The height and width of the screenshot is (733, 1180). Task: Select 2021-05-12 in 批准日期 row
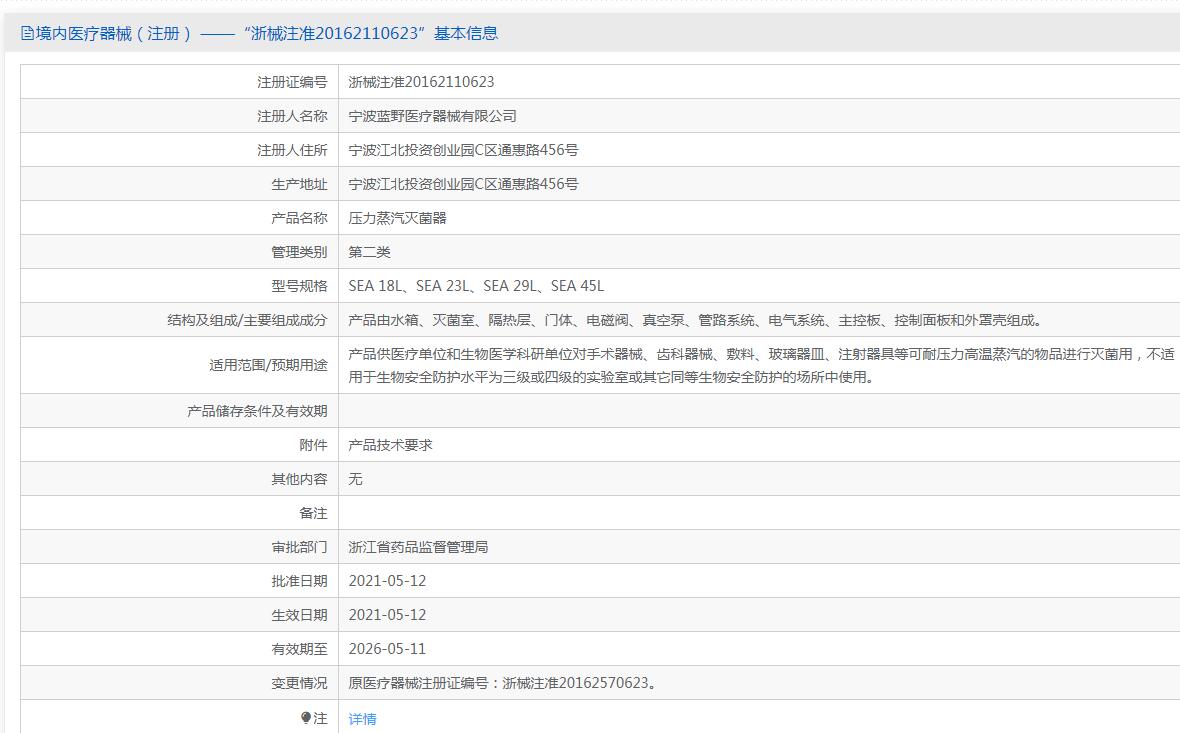(388, 581)
